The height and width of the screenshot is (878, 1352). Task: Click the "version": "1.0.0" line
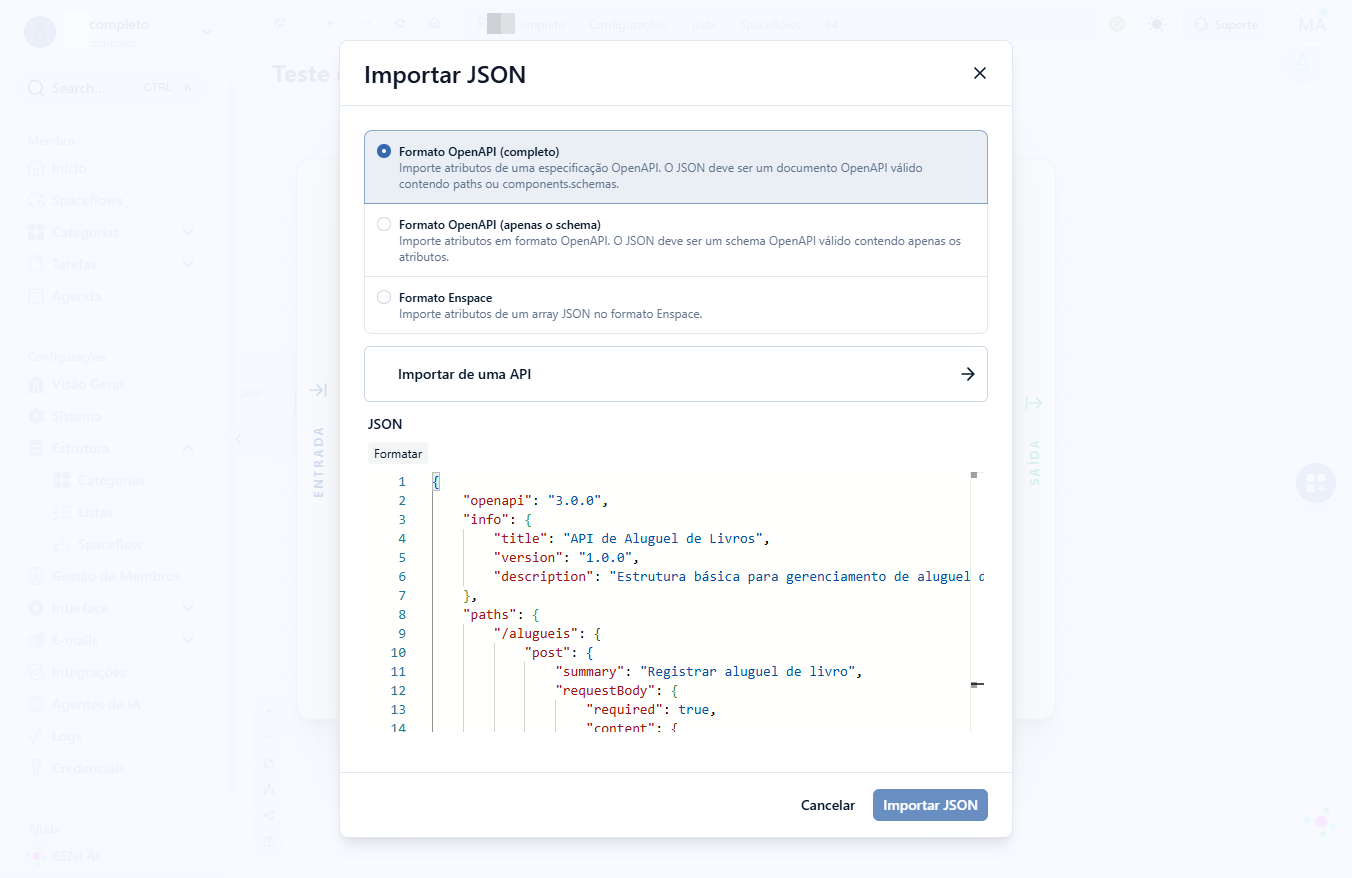pyautogui.click(x=566, y=557)
